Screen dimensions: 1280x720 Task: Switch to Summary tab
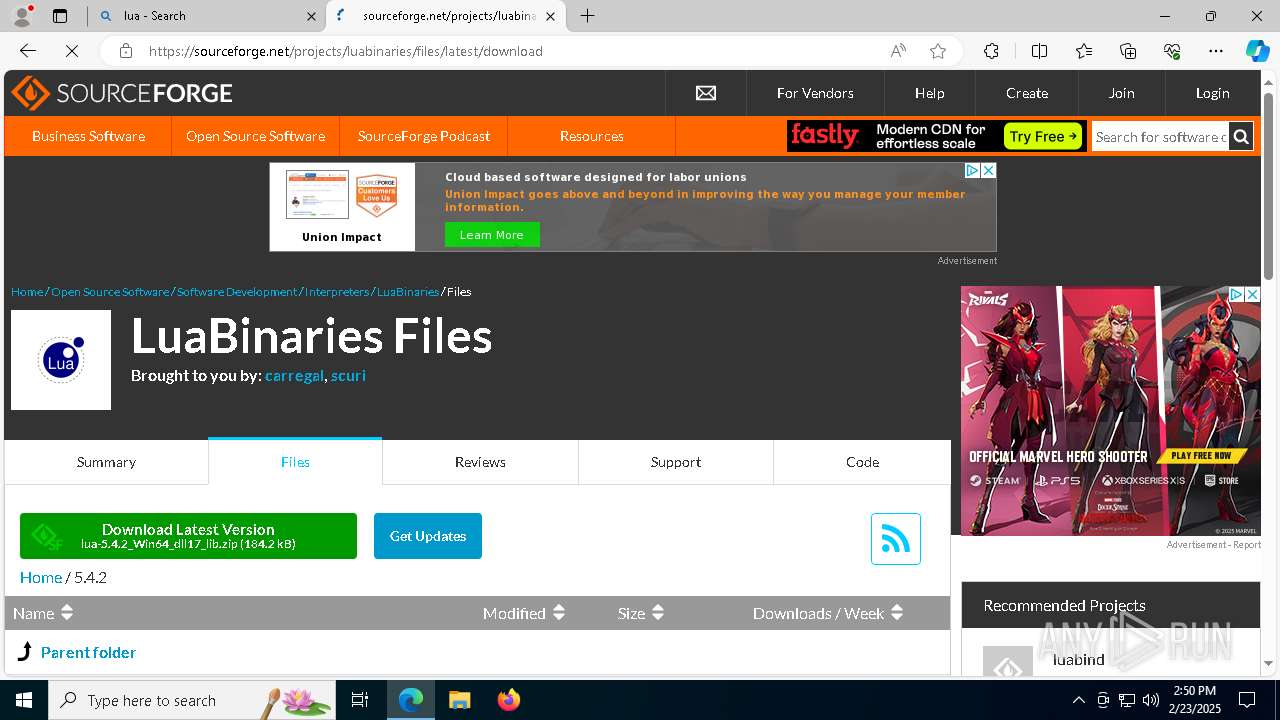[106, 462]
